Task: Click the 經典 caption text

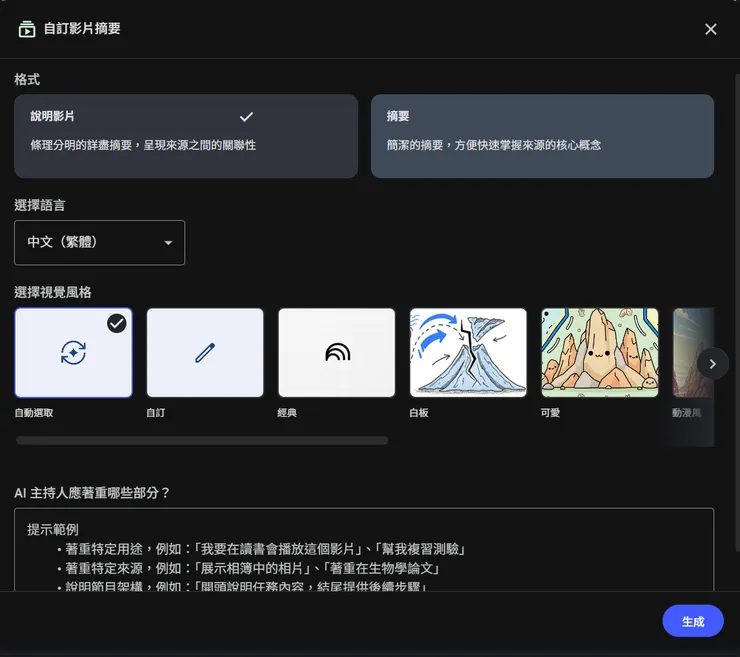Action: point(287,413)
